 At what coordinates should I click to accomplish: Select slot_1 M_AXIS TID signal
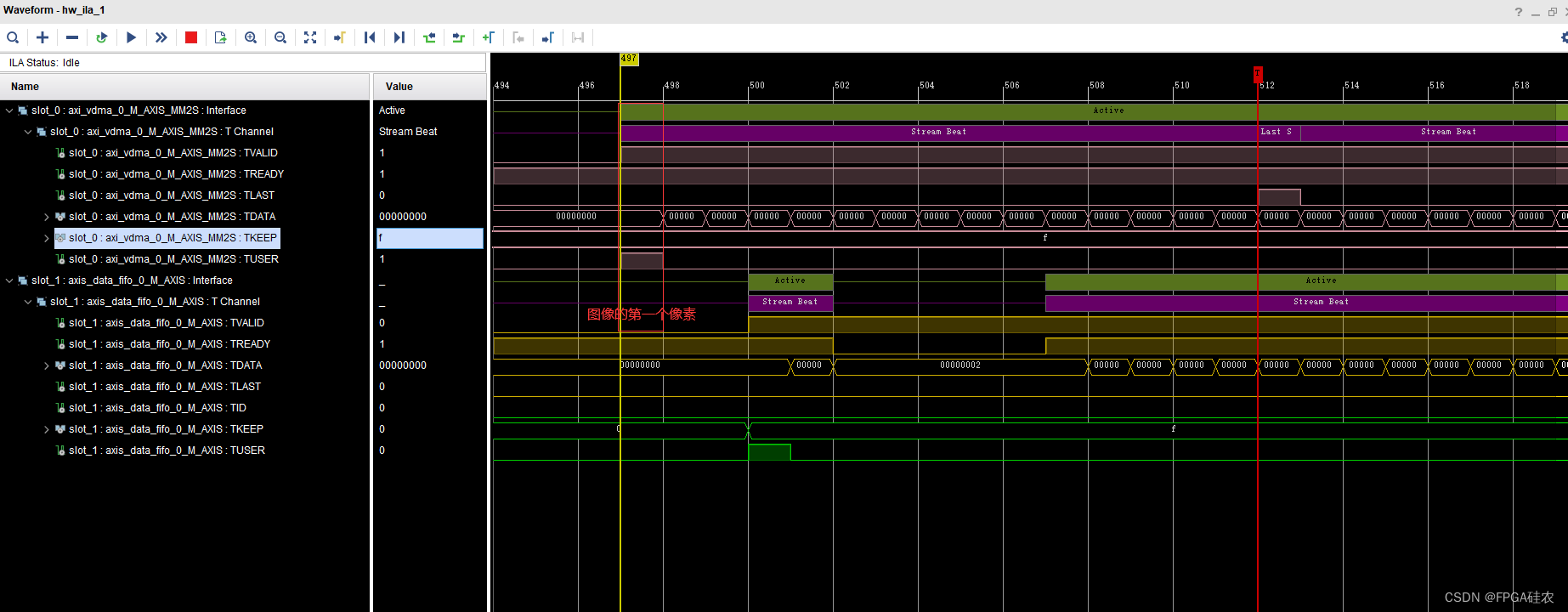click(x=157, y=408)
